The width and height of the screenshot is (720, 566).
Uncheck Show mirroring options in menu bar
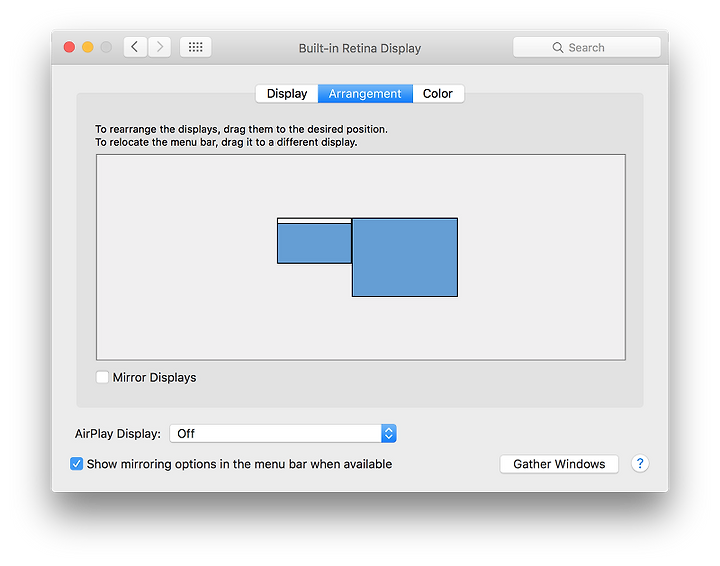(x=76, y=464)
